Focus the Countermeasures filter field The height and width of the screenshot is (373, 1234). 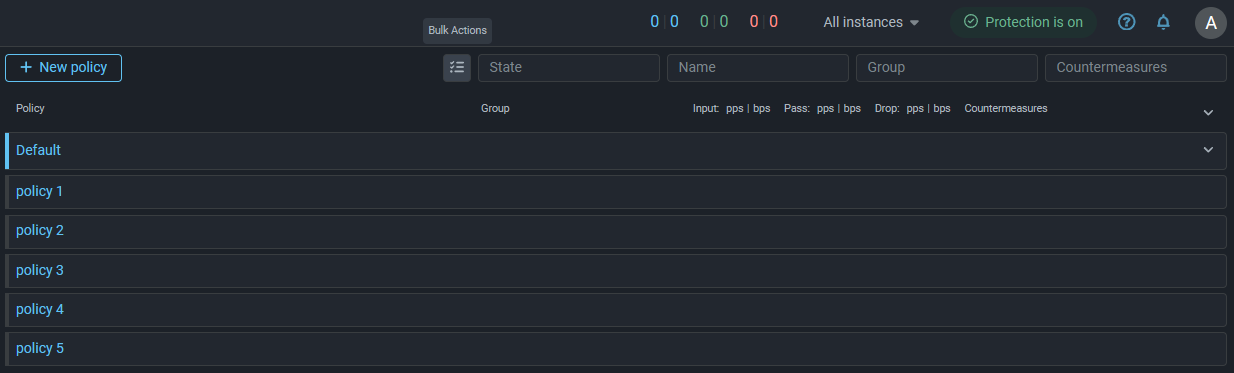pyautogui.click(x=1136, y=68)
